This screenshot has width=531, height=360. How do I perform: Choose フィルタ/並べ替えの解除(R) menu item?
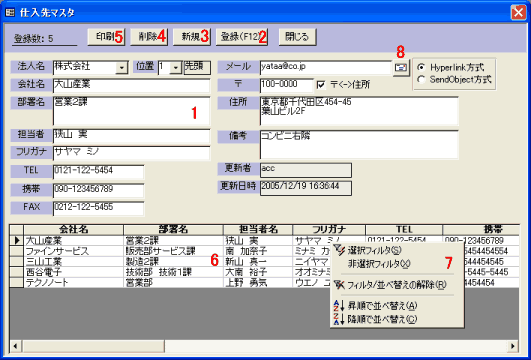tap(397, 285)
